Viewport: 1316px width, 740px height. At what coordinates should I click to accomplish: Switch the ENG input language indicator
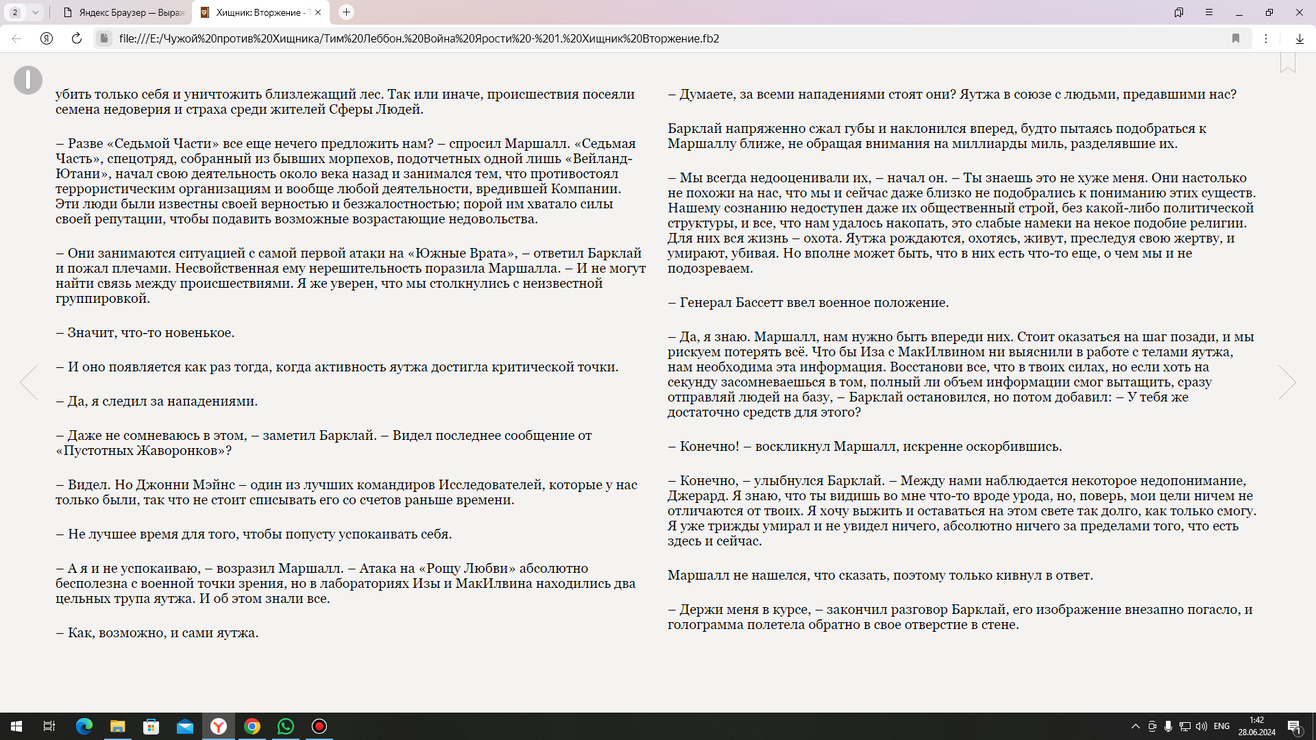point(1221,726)
